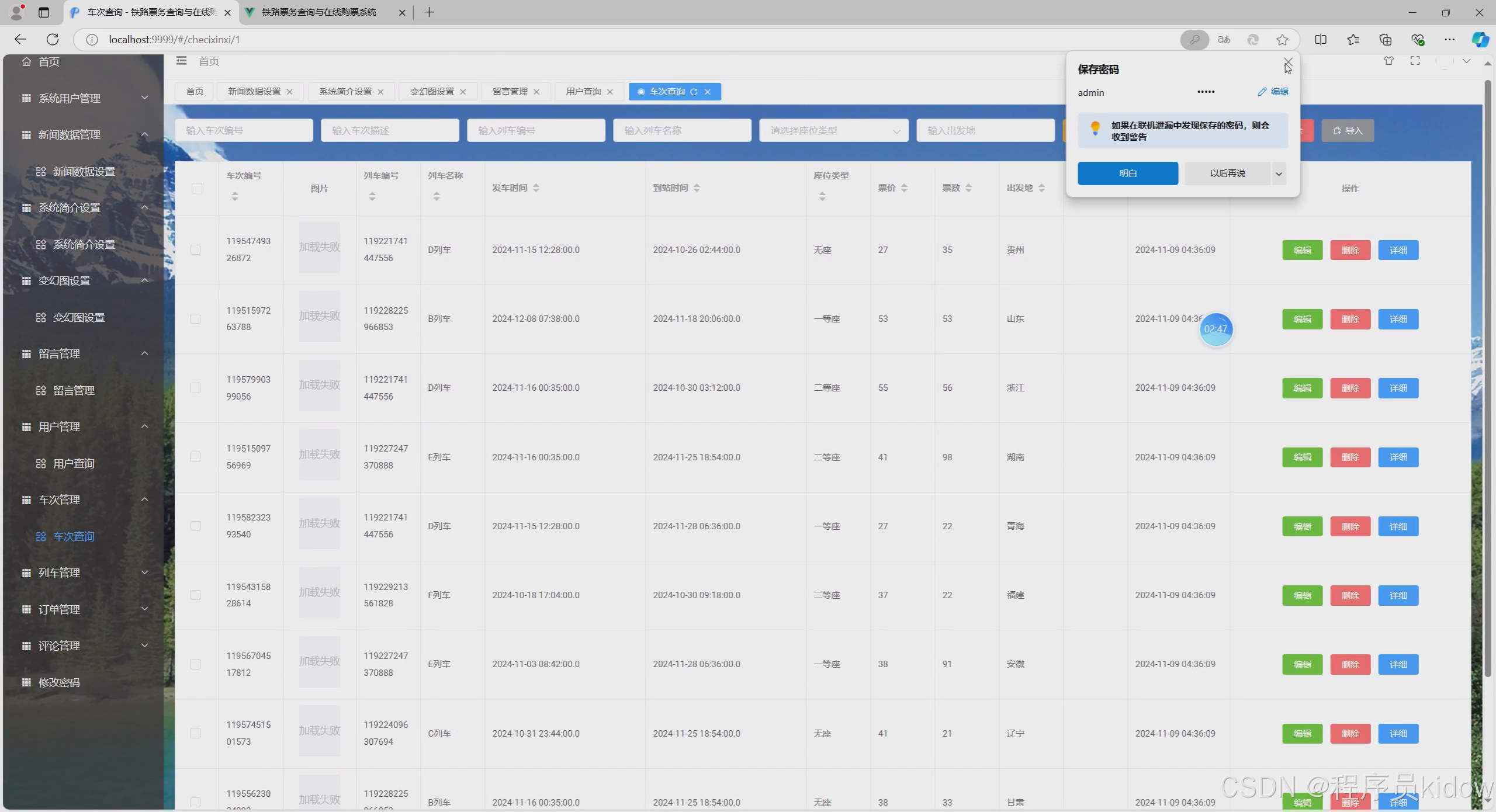Reload the page with the refresh icon
Image resolution: width=1496 pixels, height=812 pixels.
point(53,39)
